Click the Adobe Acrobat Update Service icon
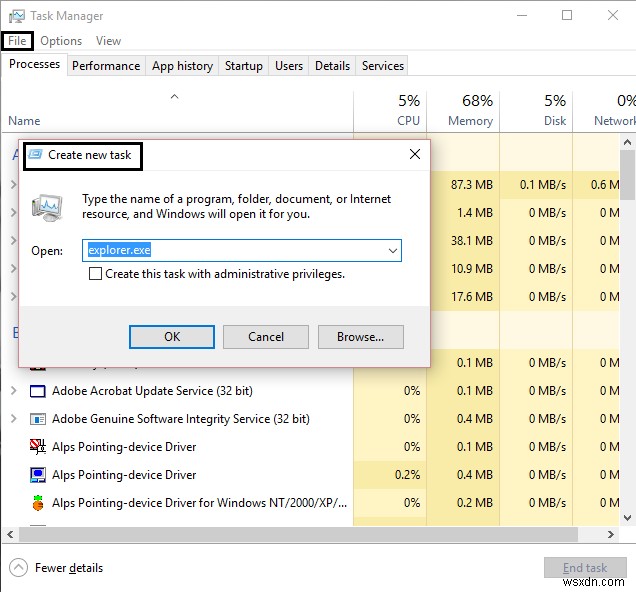The height and width of the screenshot is (592, 636). (x=38, y=391)
